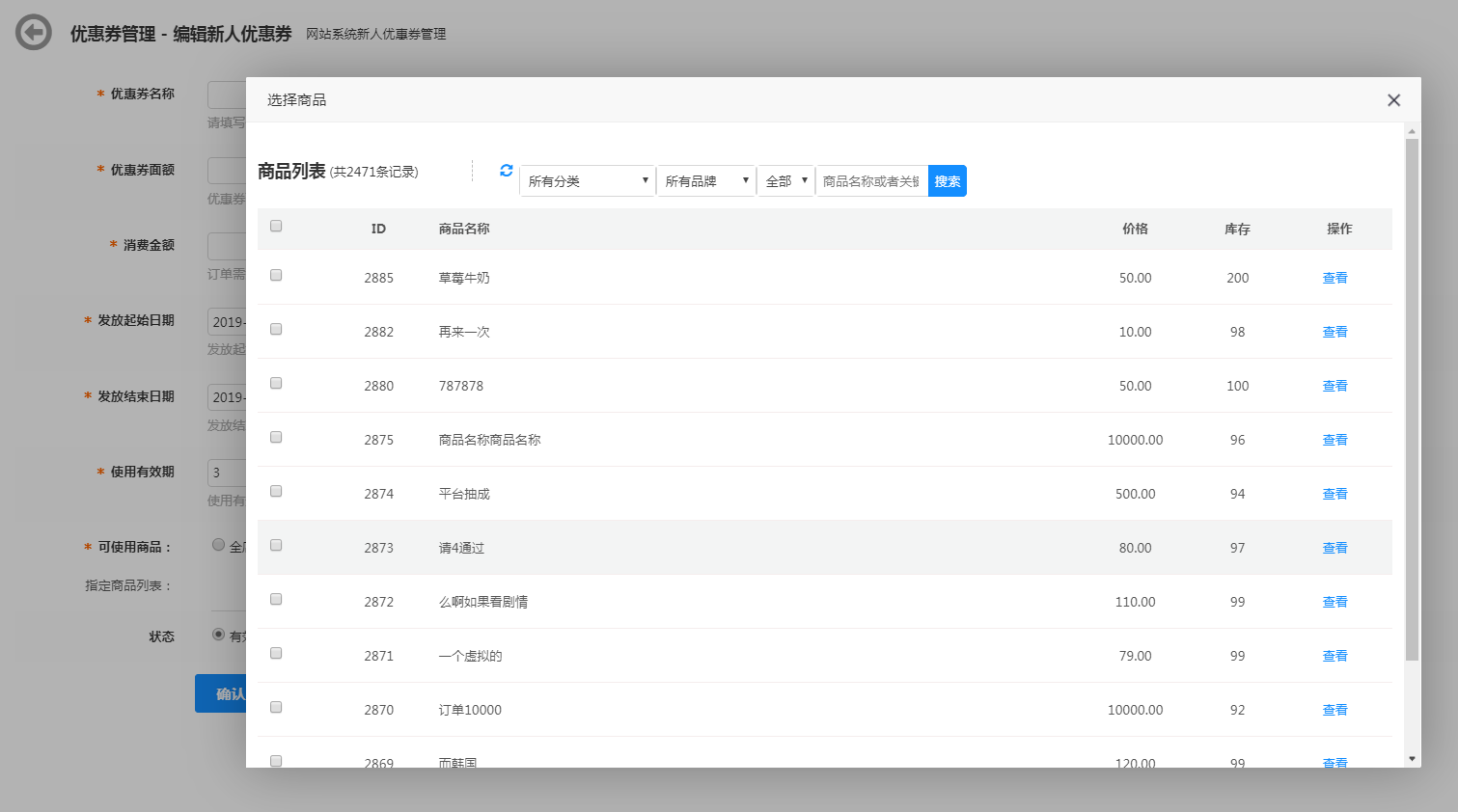Image resolution: width=1458 pixels, height=812 pixels.
Task: Focus the product name search field
Action: pos(871,181)
